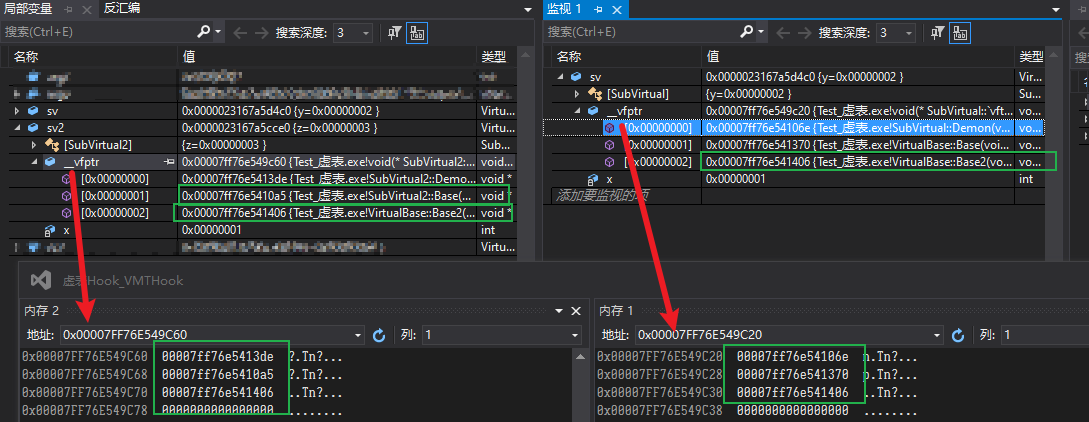Expand the sv variable in 局部变量
1089x422 pixels.
pos(17,111)
